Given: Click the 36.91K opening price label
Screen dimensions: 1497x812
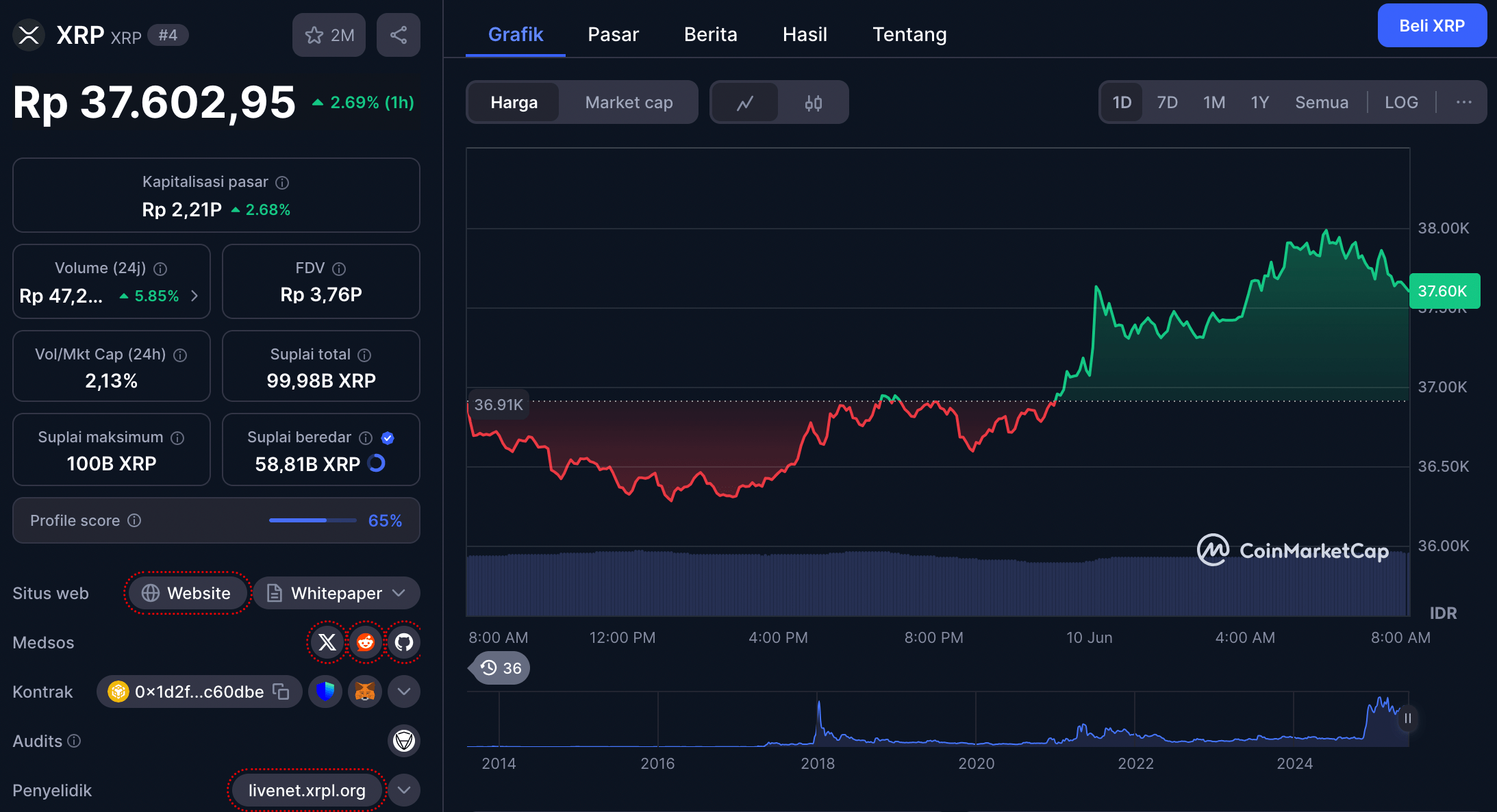Looking at the screenshot, I should click(499, 405).
